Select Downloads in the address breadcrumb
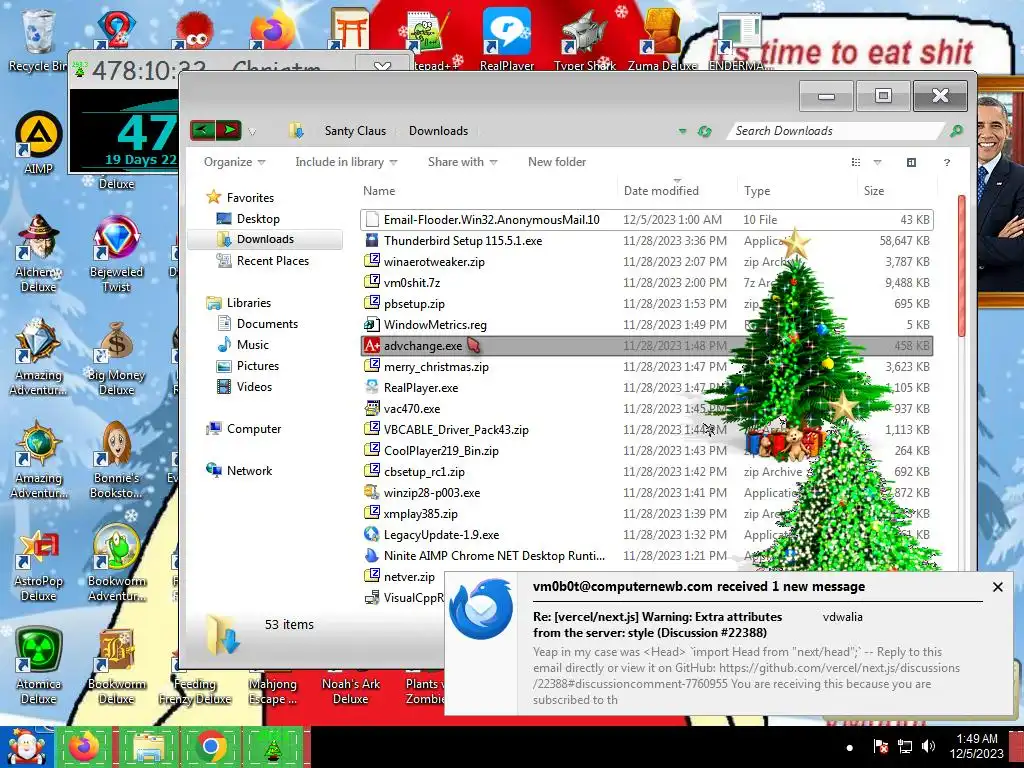The width and height of the screenshot is (1024, 768). pos(438,131)
